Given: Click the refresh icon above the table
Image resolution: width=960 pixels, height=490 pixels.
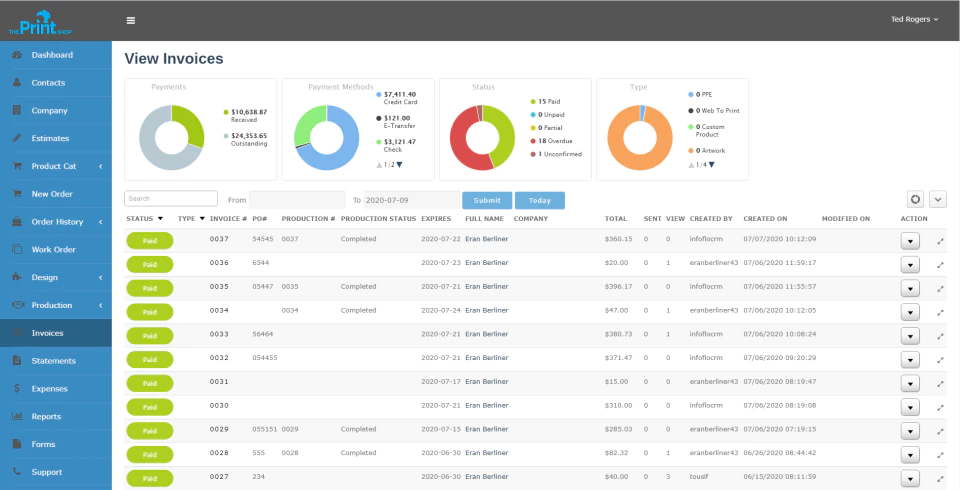Looking at the screenshot, I should click(915, 199).
